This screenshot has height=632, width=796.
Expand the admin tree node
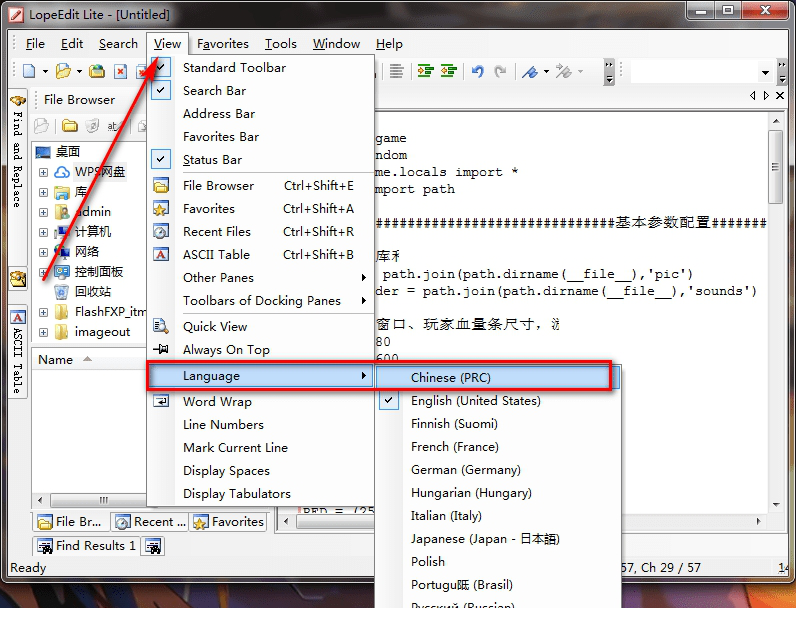point(44,212)
